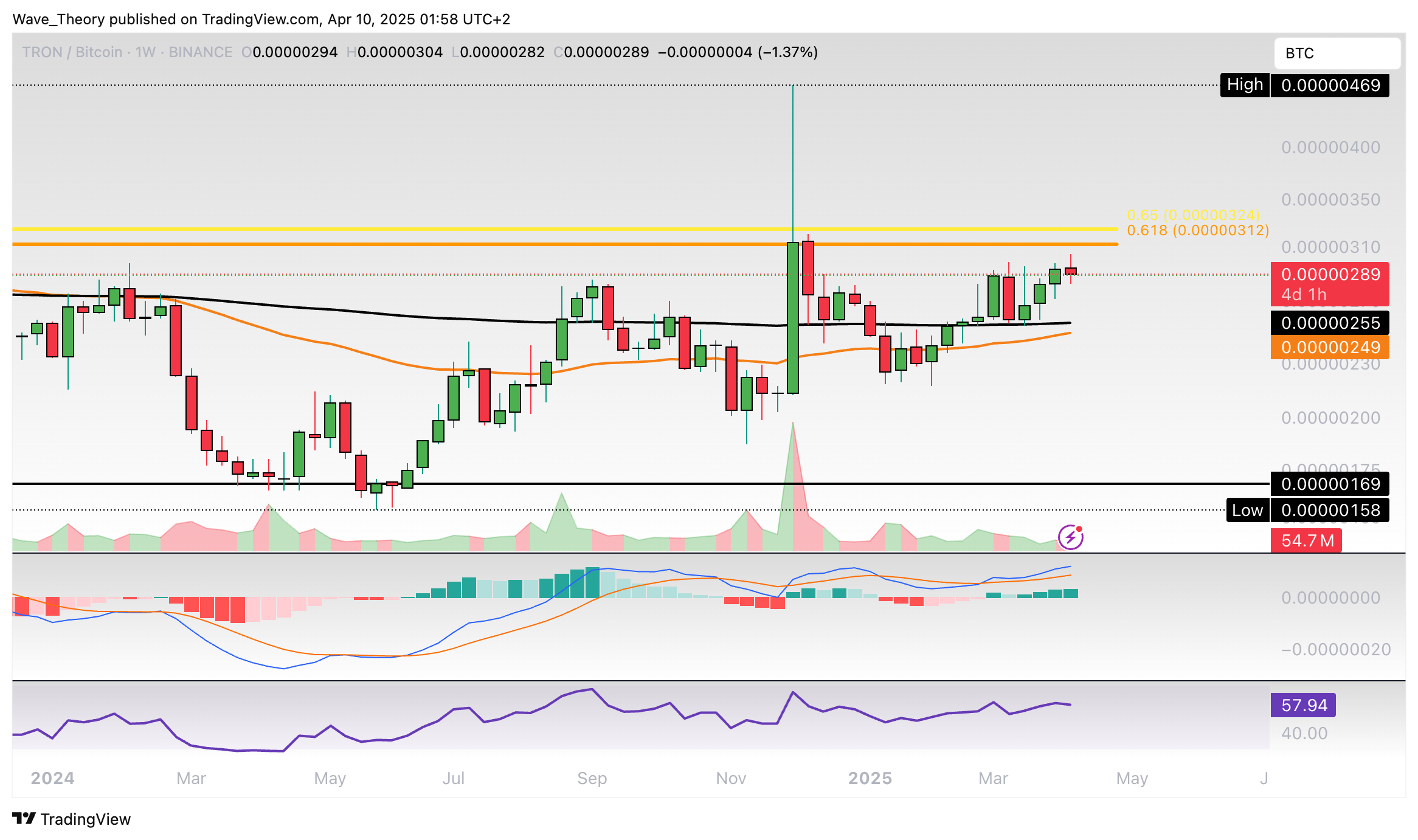Click the TradingView logo at bottom left

(x=72, y=819)
